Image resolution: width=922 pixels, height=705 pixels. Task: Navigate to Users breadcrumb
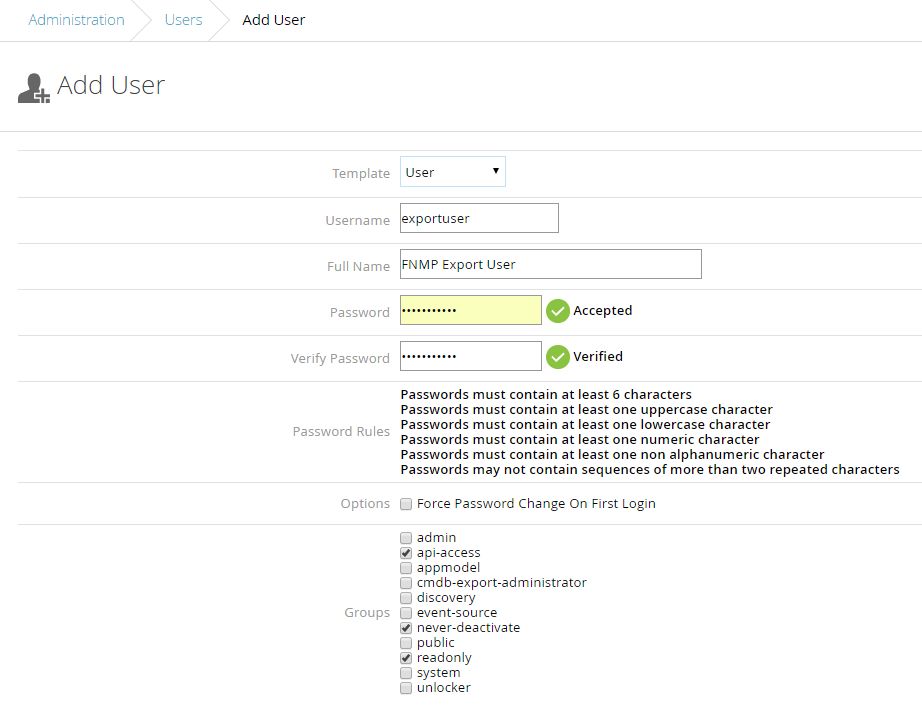[183, 20]
